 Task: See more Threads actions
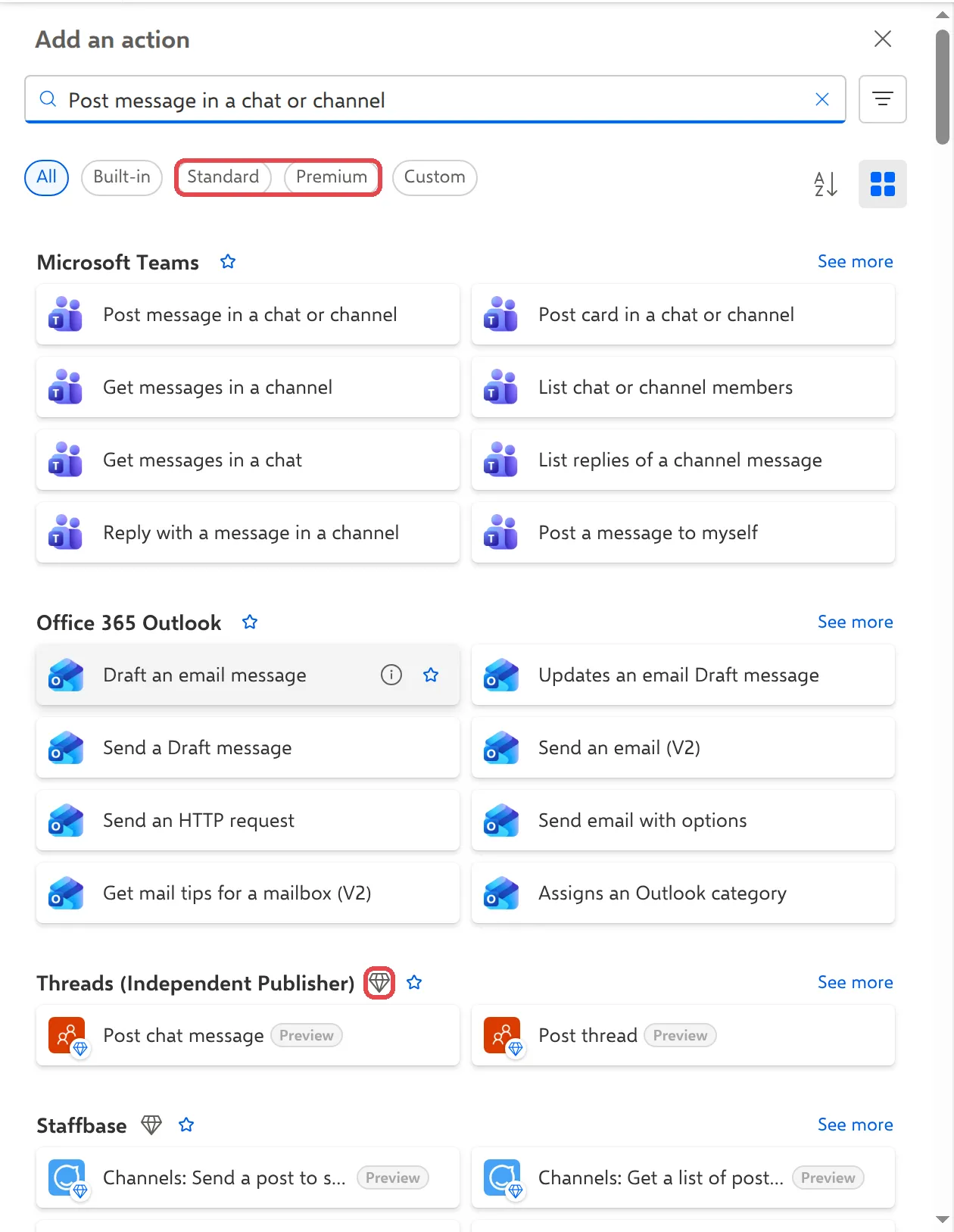point(855,983)
